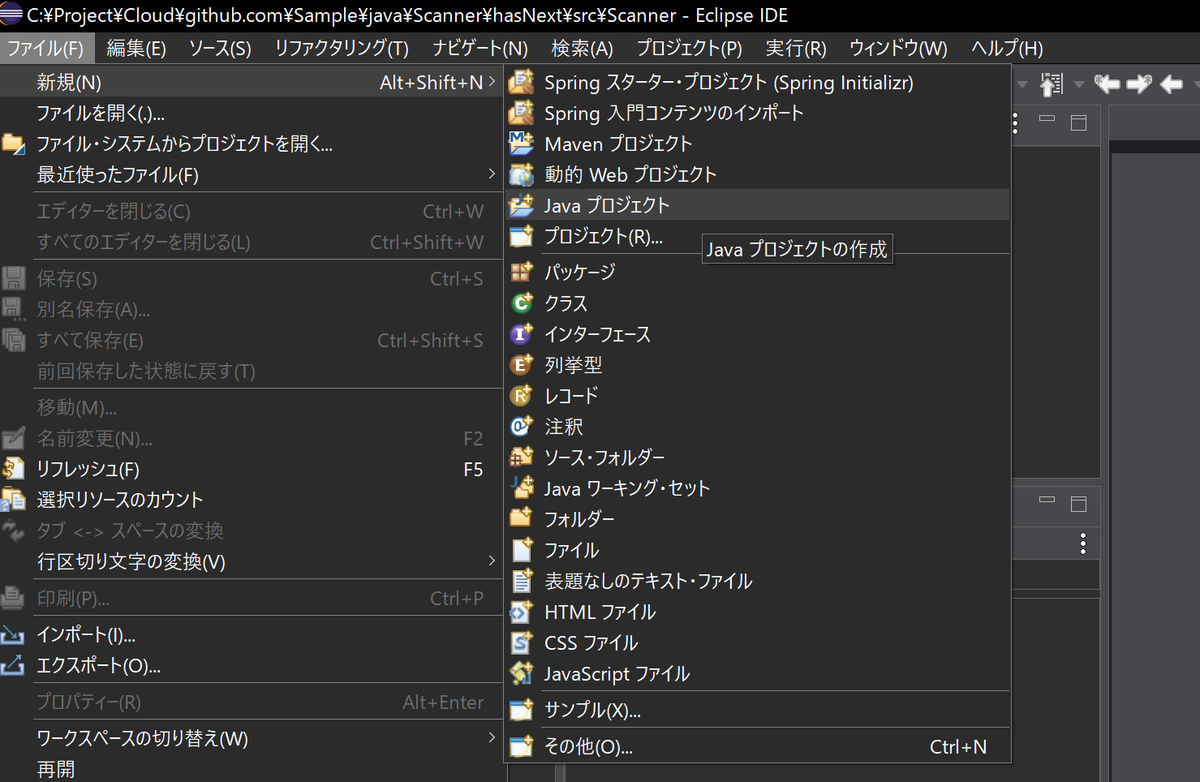The height and width of the screenshot is (782, 1200).
Task: Click previous annotation toolbar icon
Action: coord(1051,84)
